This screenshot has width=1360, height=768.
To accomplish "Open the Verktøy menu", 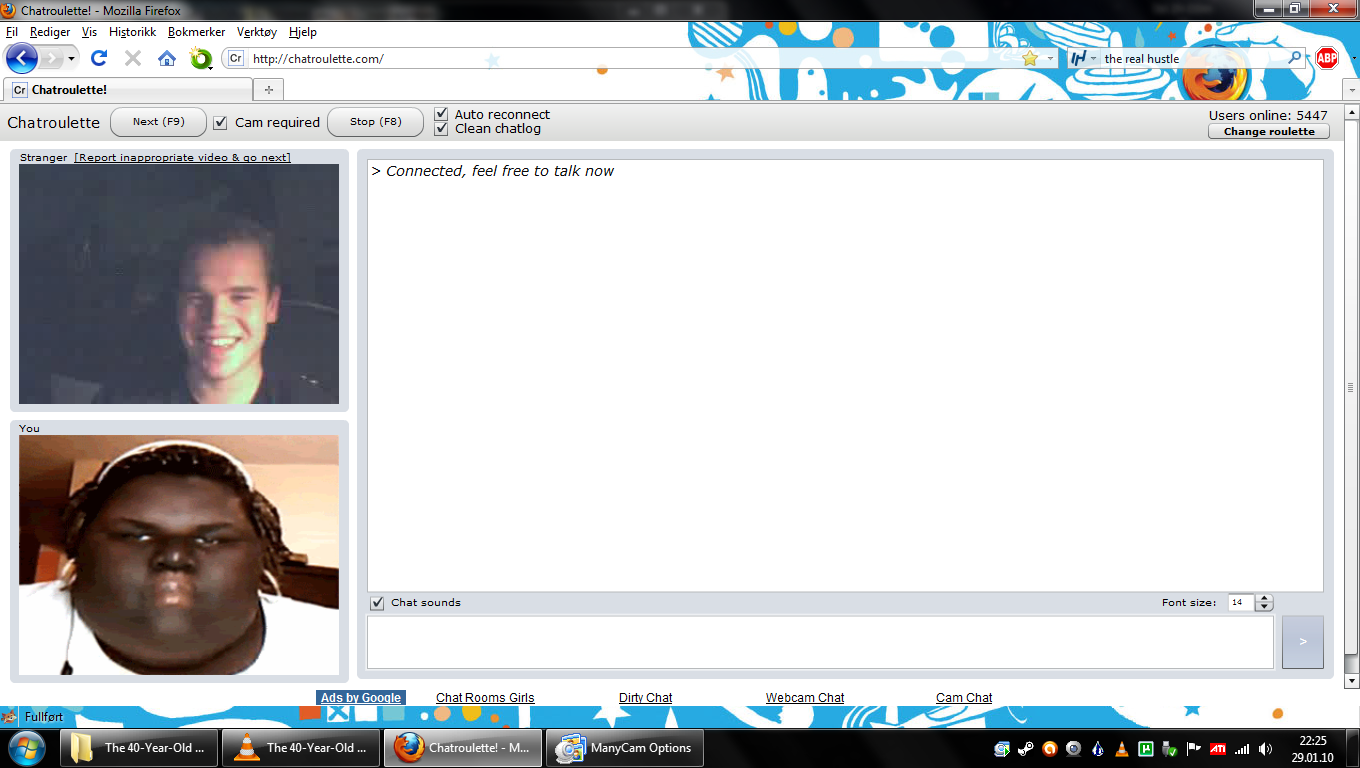I will pyautogui.click(x=257, y=32).
